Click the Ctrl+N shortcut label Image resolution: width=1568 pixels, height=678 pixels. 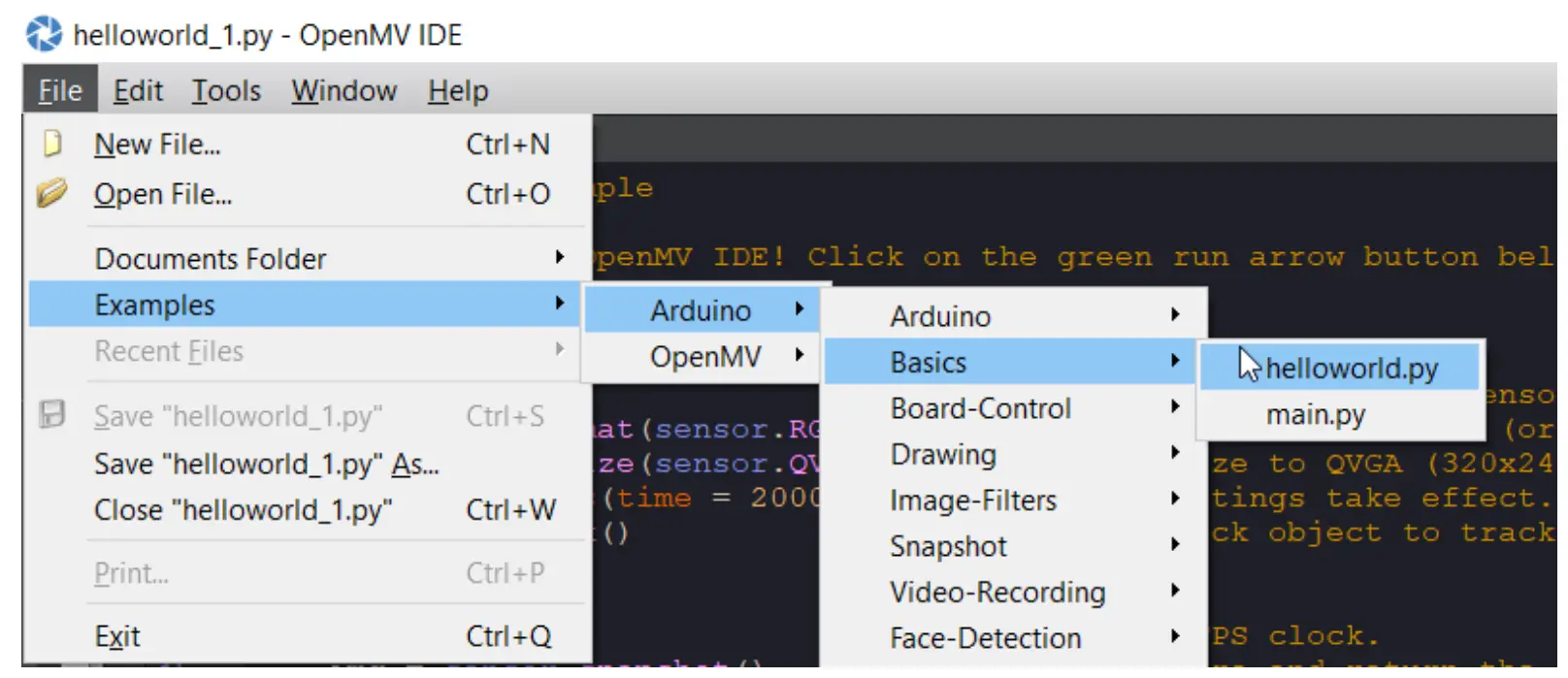pos(507,145)
